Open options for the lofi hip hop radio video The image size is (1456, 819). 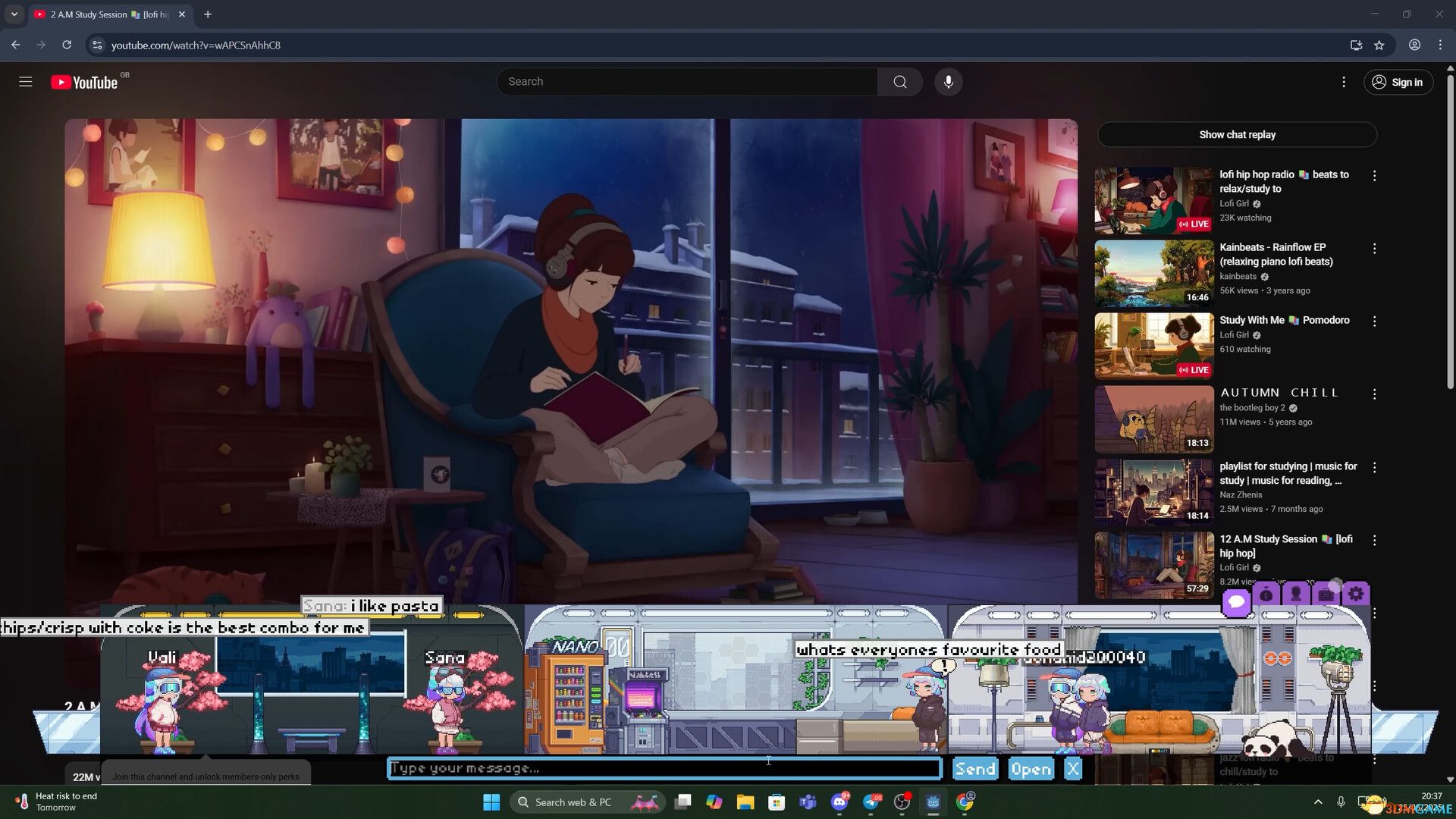coord(1375,175)
